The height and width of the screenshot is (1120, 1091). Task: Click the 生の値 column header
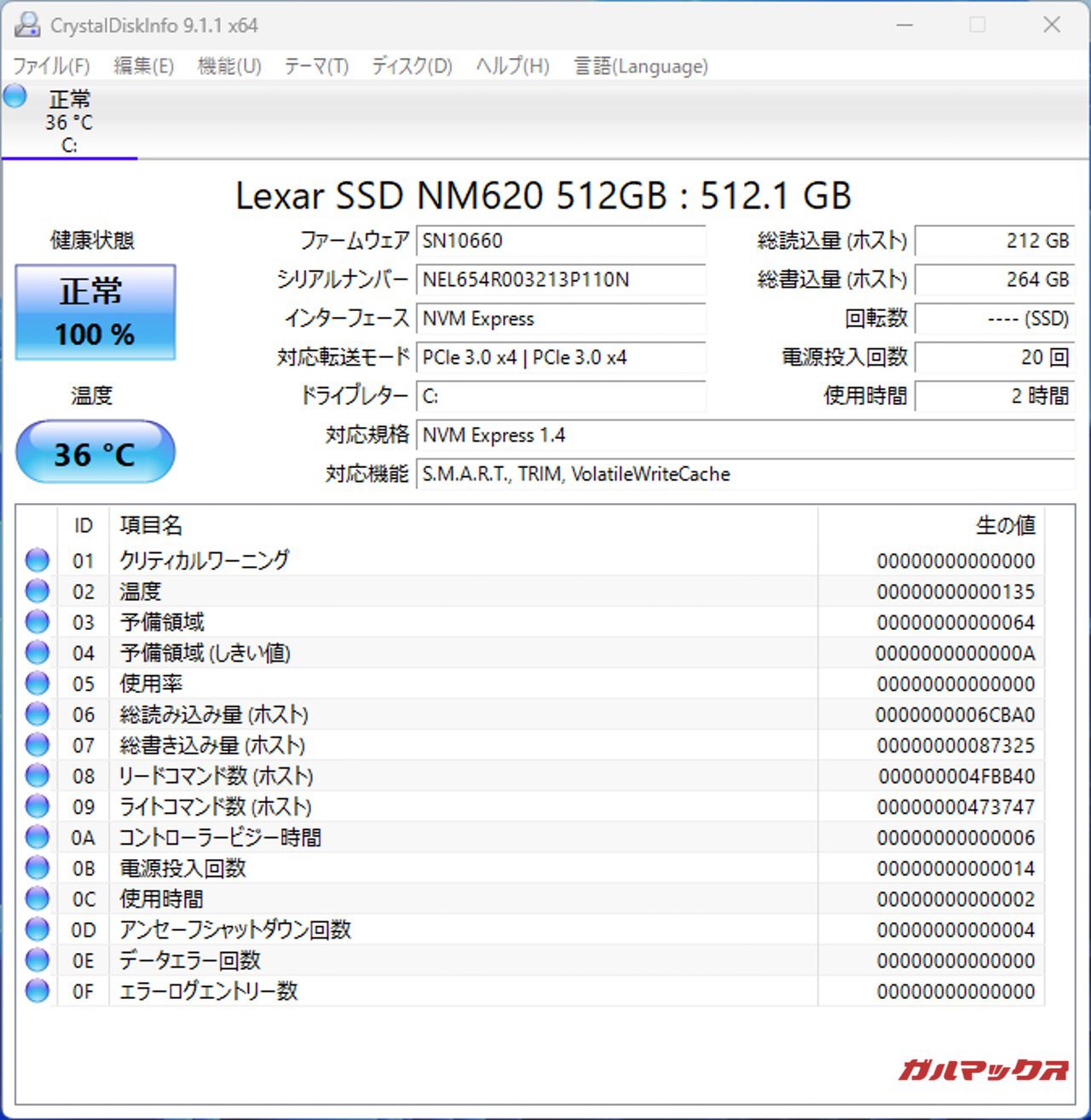(x=1005, y=525)
